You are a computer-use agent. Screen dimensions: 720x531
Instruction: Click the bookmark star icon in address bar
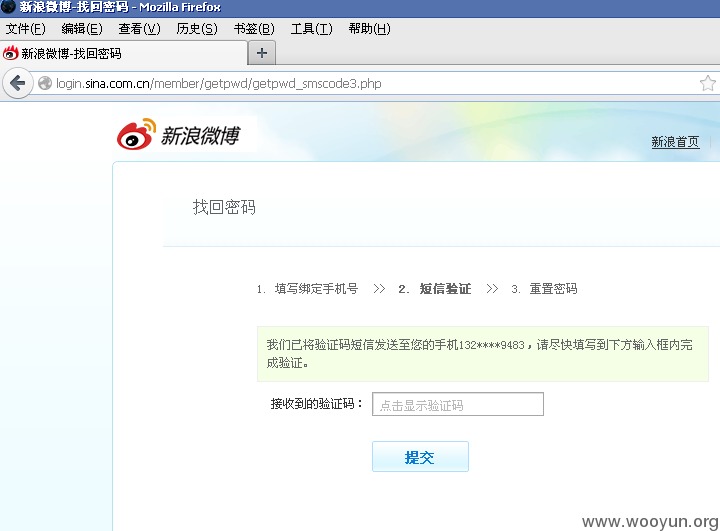[x=708, y=83]
